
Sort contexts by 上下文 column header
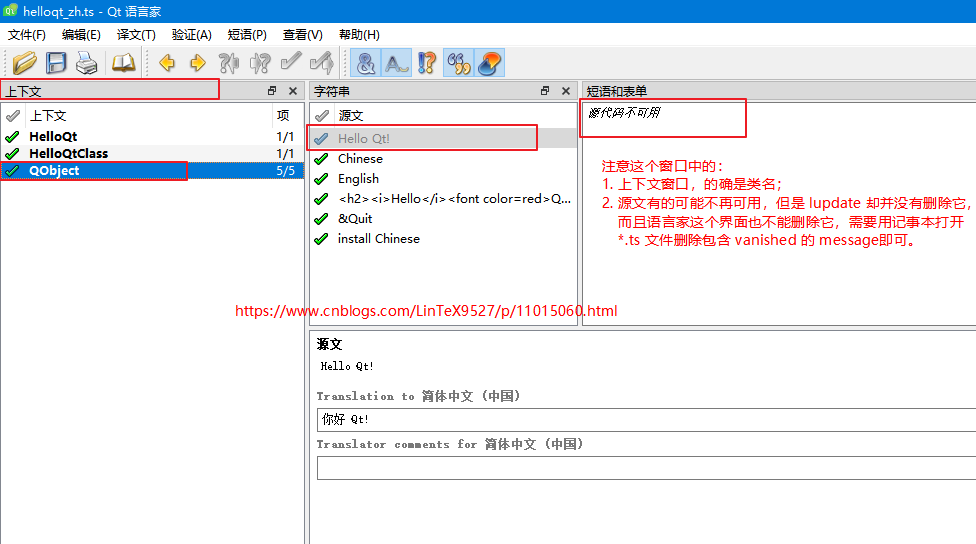pos(148,115)
